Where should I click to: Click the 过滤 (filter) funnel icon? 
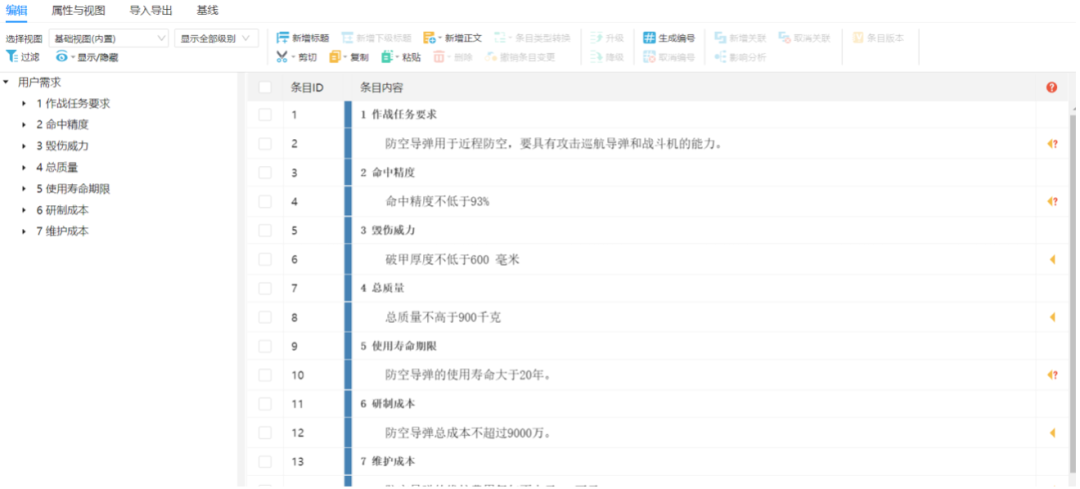[x=12, y=56]
